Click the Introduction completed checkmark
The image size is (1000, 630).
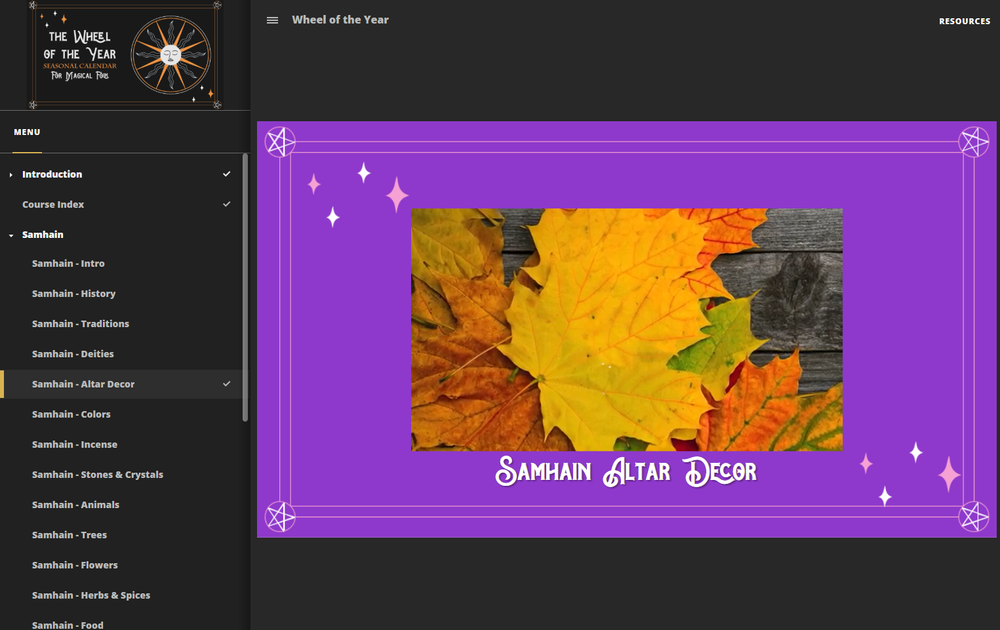[226, 174]
